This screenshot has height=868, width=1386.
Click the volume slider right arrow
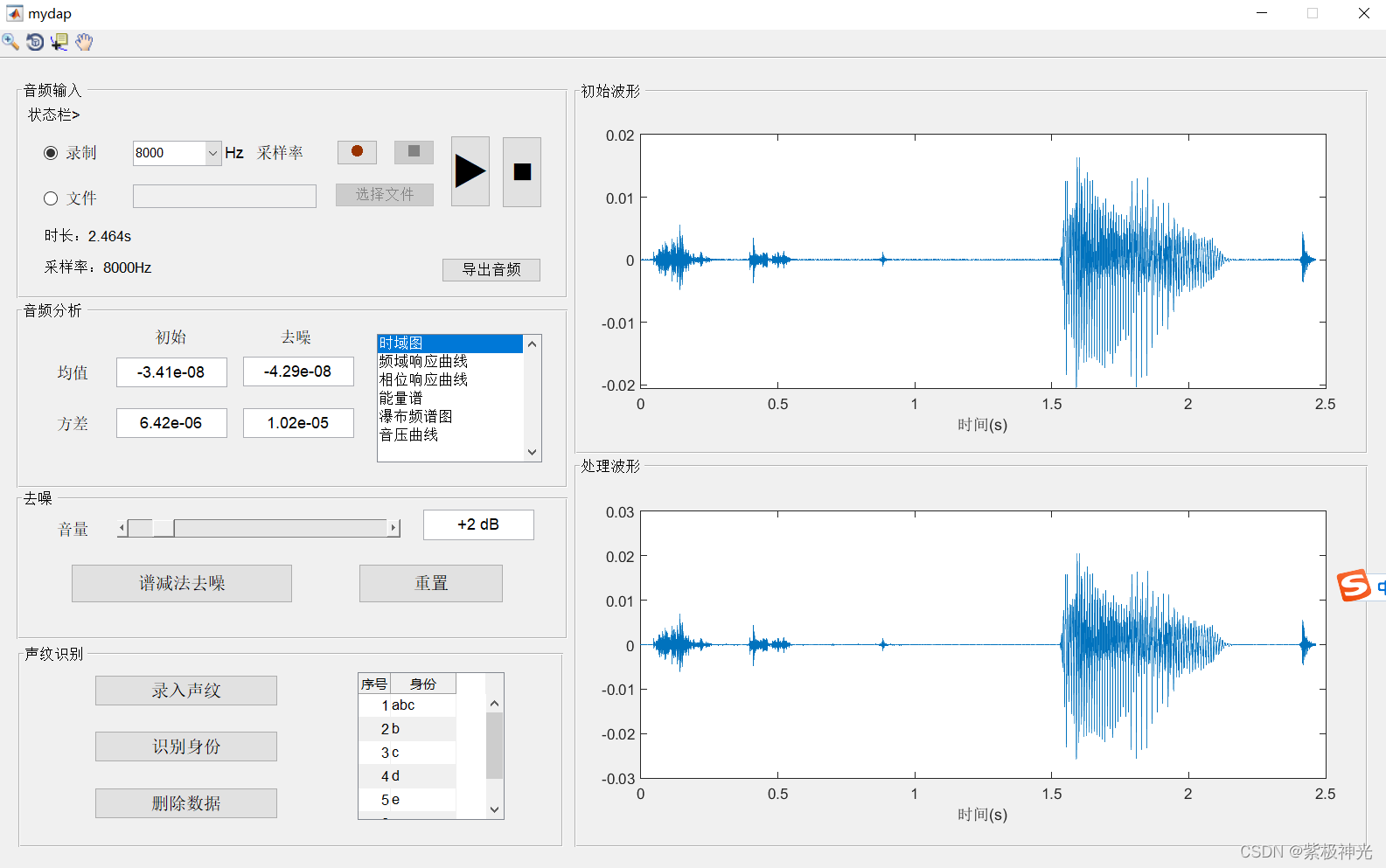tap(394, 528)
